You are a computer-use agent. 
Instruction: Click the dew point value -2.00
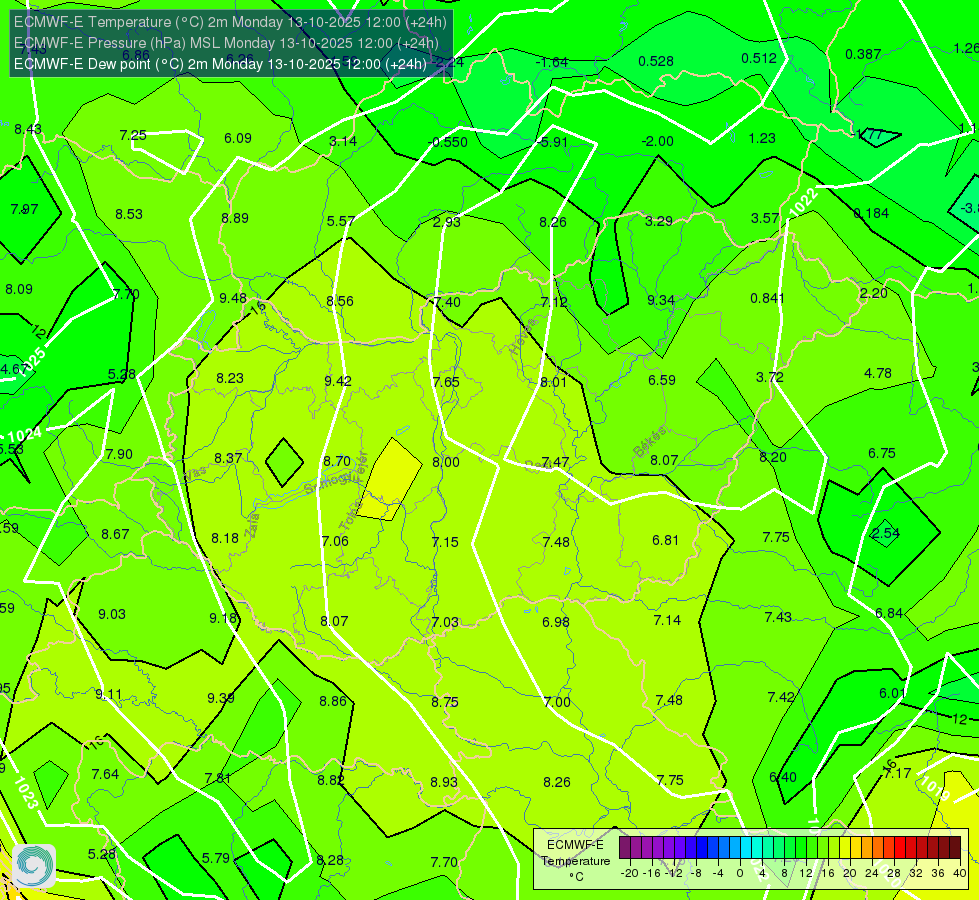coord(657,142)
